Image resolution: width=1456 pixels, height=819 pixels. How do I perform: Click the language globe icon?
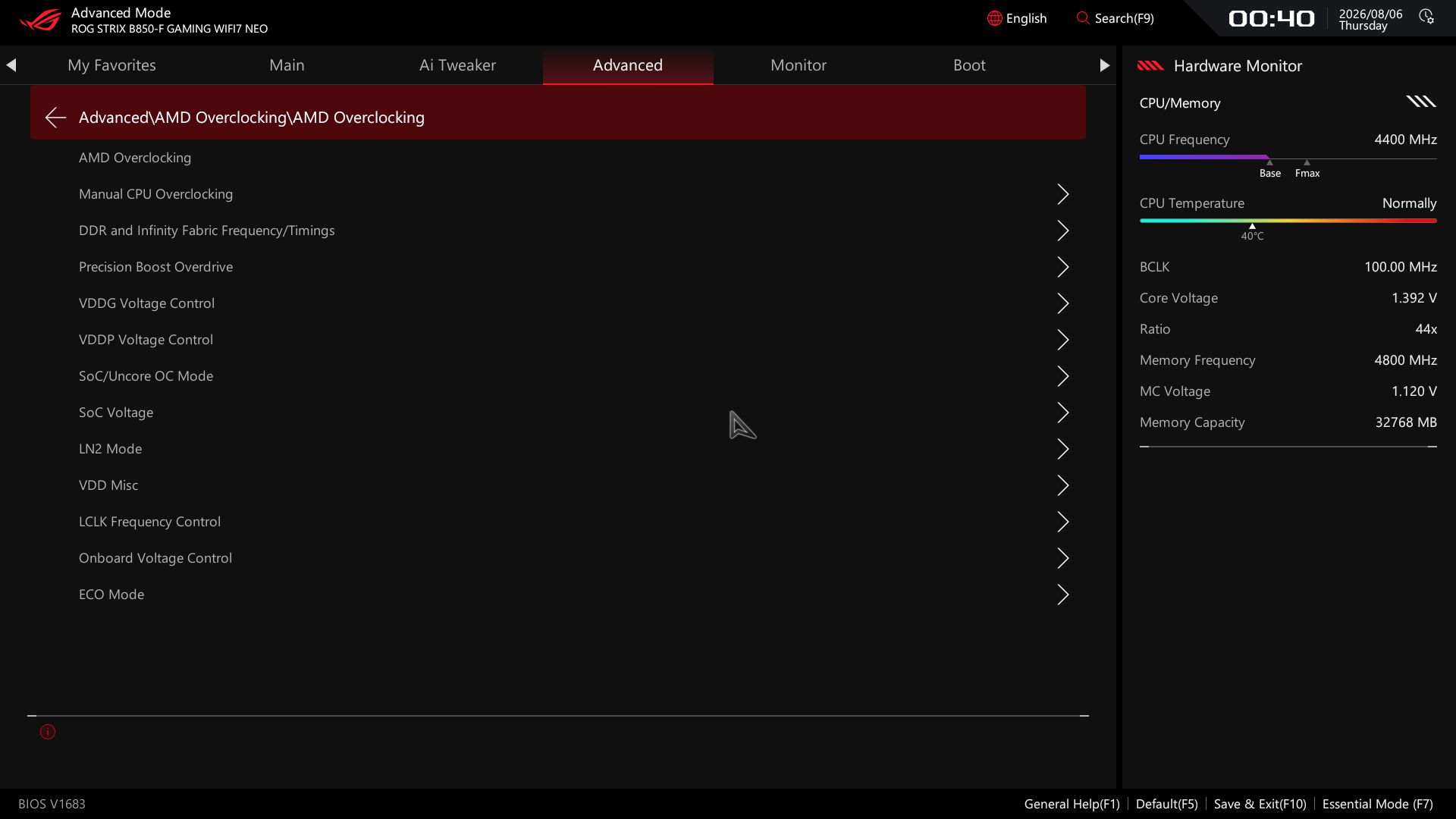[x=994, y=18]
